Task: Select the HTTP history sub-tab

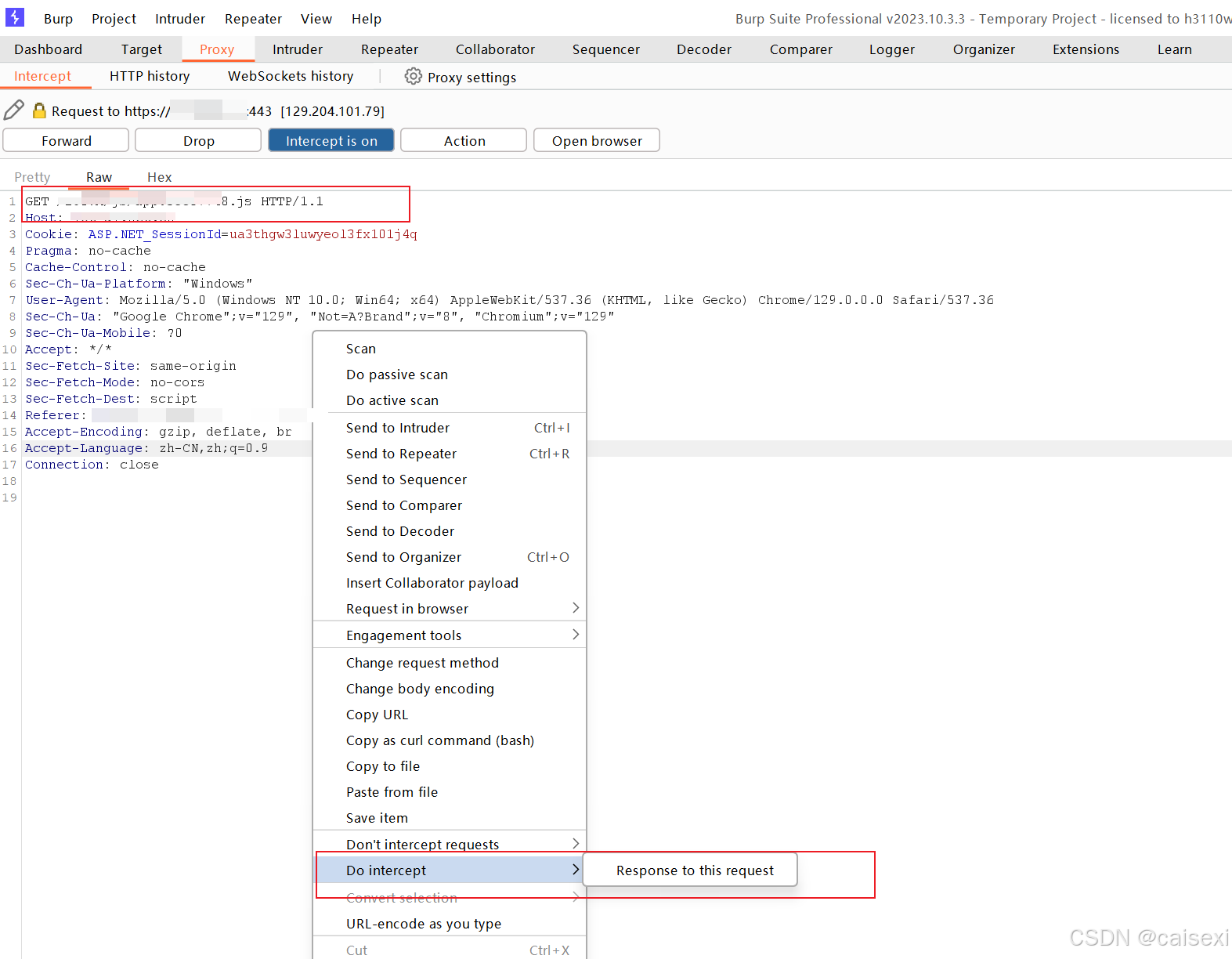Action: coord(150,76)
